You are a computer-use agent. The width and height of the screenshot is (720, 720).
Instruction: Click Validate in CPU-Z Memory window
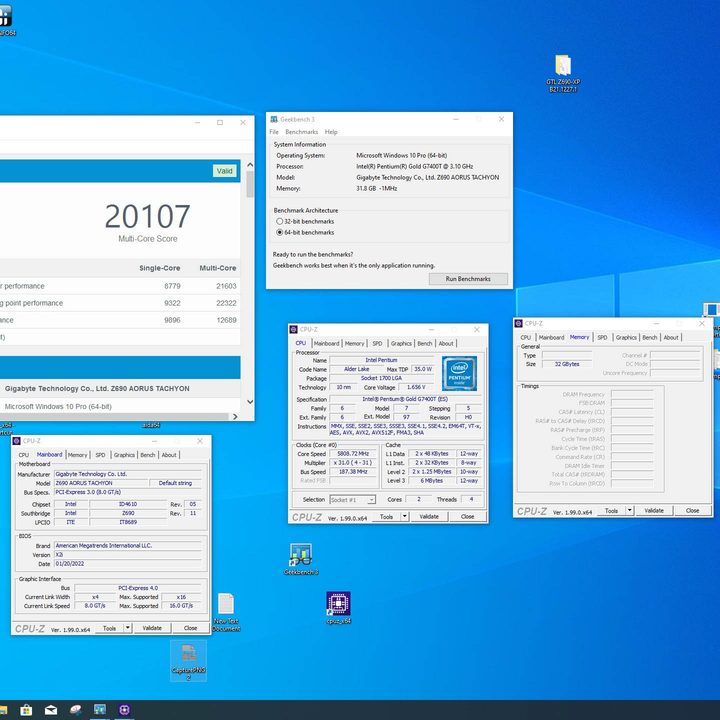coord(654,510)
